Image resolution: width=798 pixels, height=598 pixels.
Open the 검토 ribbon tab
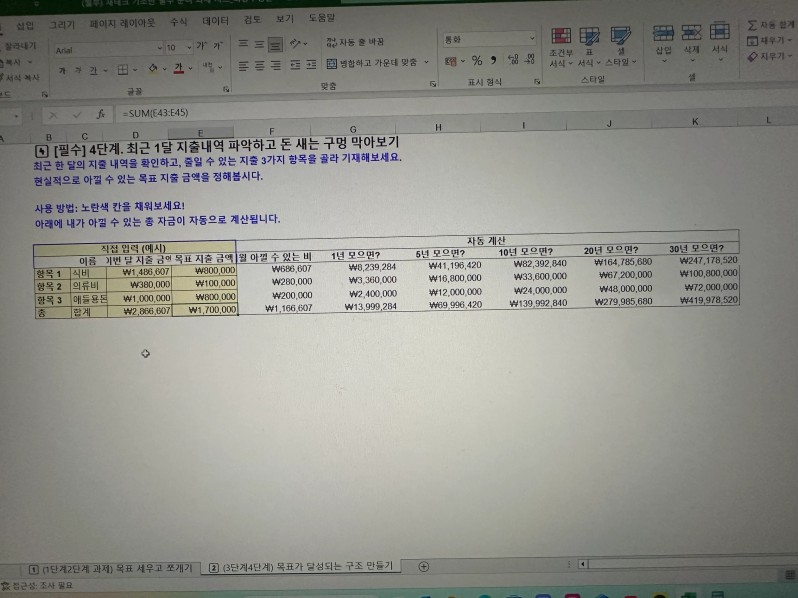click(x=252, y=19)
